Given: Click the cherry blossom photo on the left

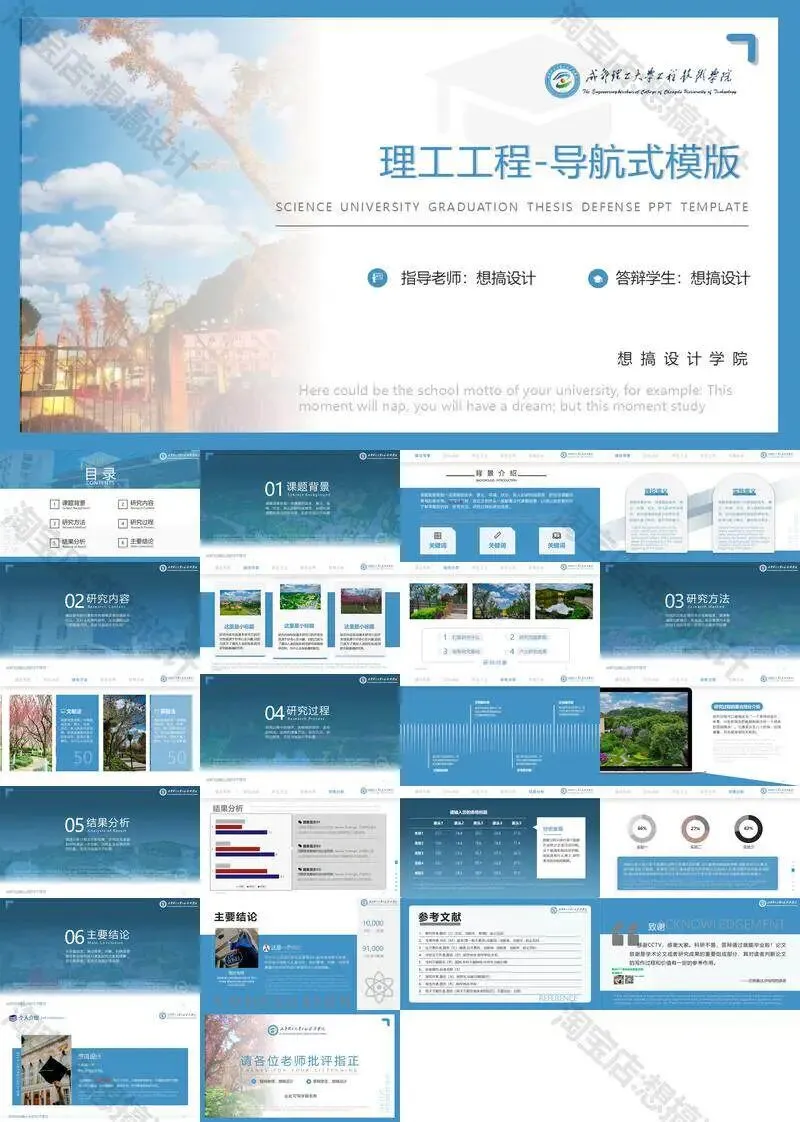Looking at the screenshot, I should (x=31, y=732).
